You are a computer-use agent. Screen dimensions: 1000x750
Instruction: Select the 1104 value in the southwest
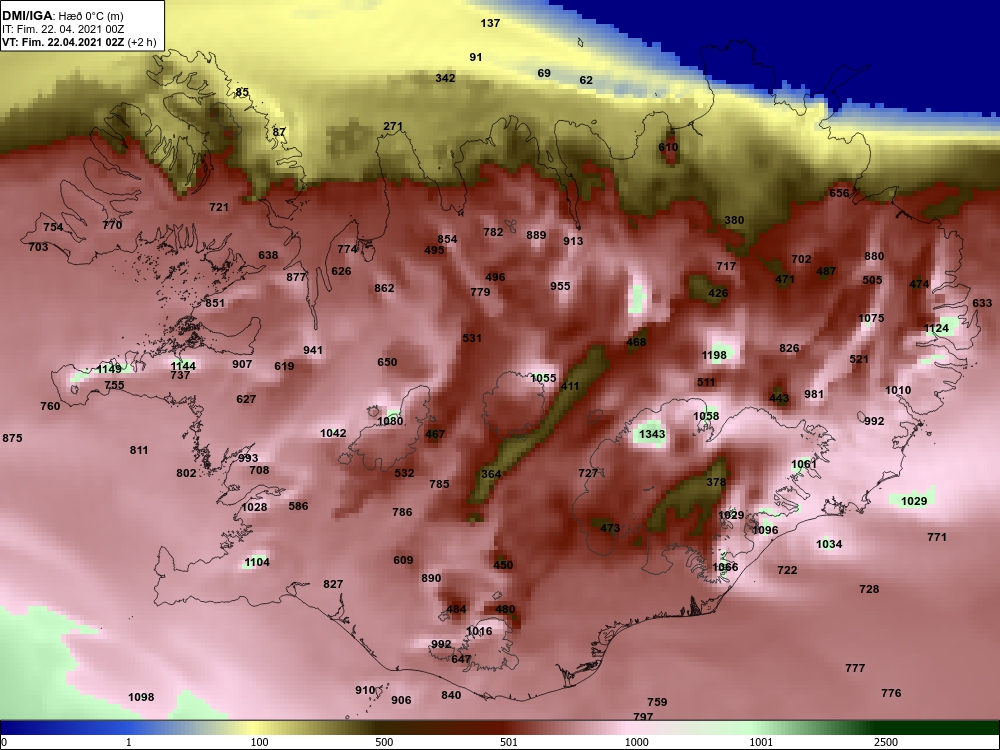[x=257, y=562]
